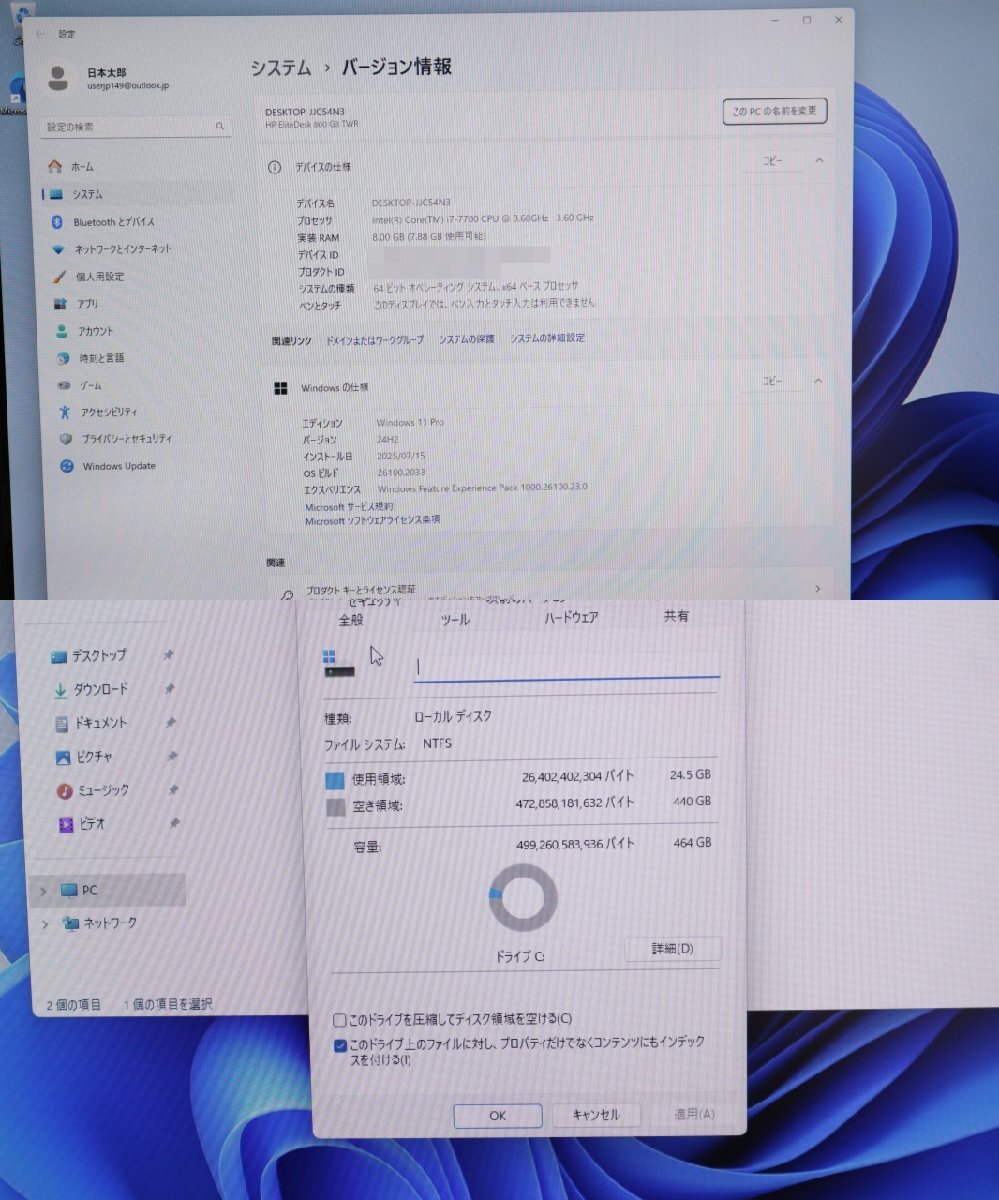Open アカウント settings
The width and height of the screenshot is (999, 1200).
(84, 331)
